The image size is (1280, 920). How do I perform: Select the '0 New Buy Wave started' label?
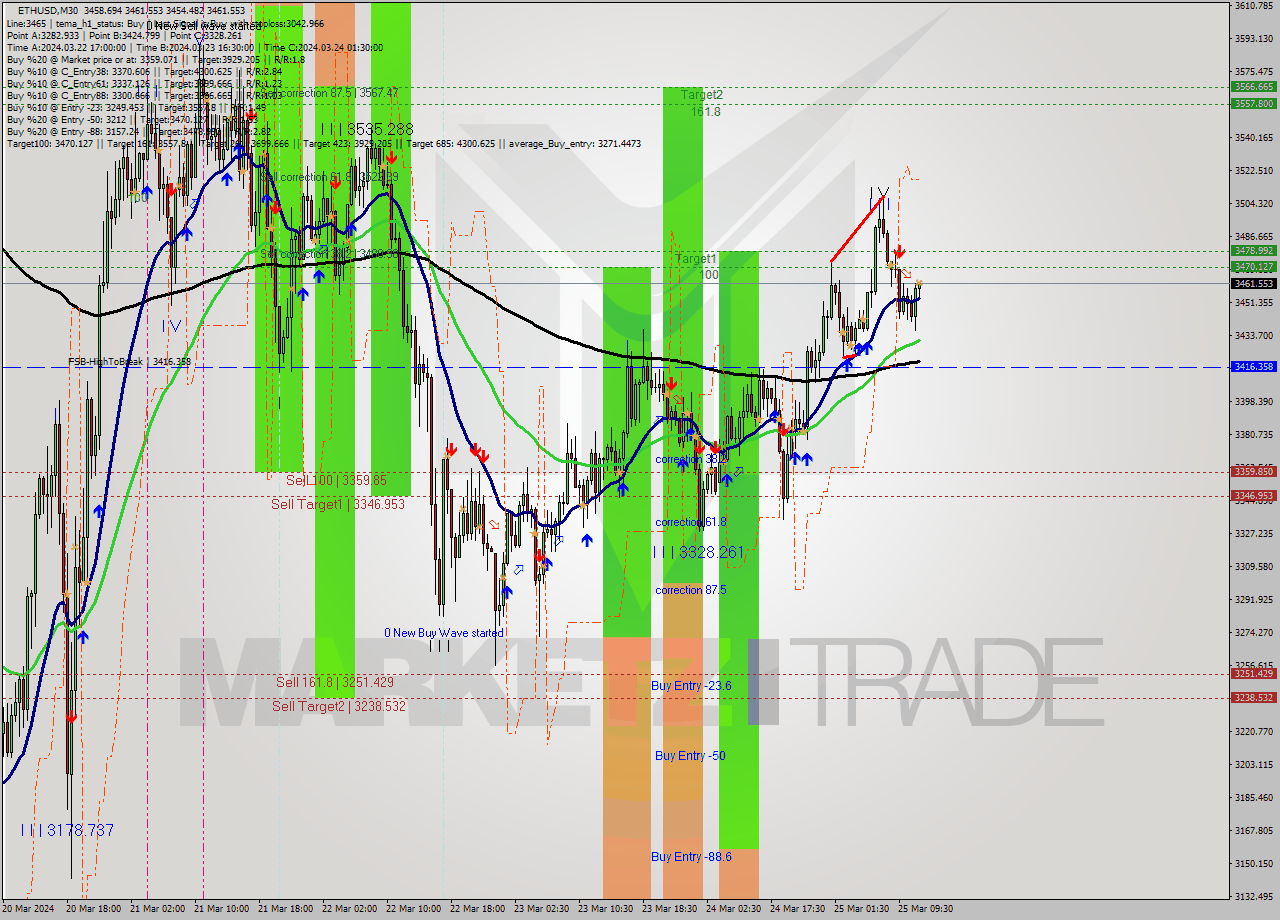coord(444,633)
